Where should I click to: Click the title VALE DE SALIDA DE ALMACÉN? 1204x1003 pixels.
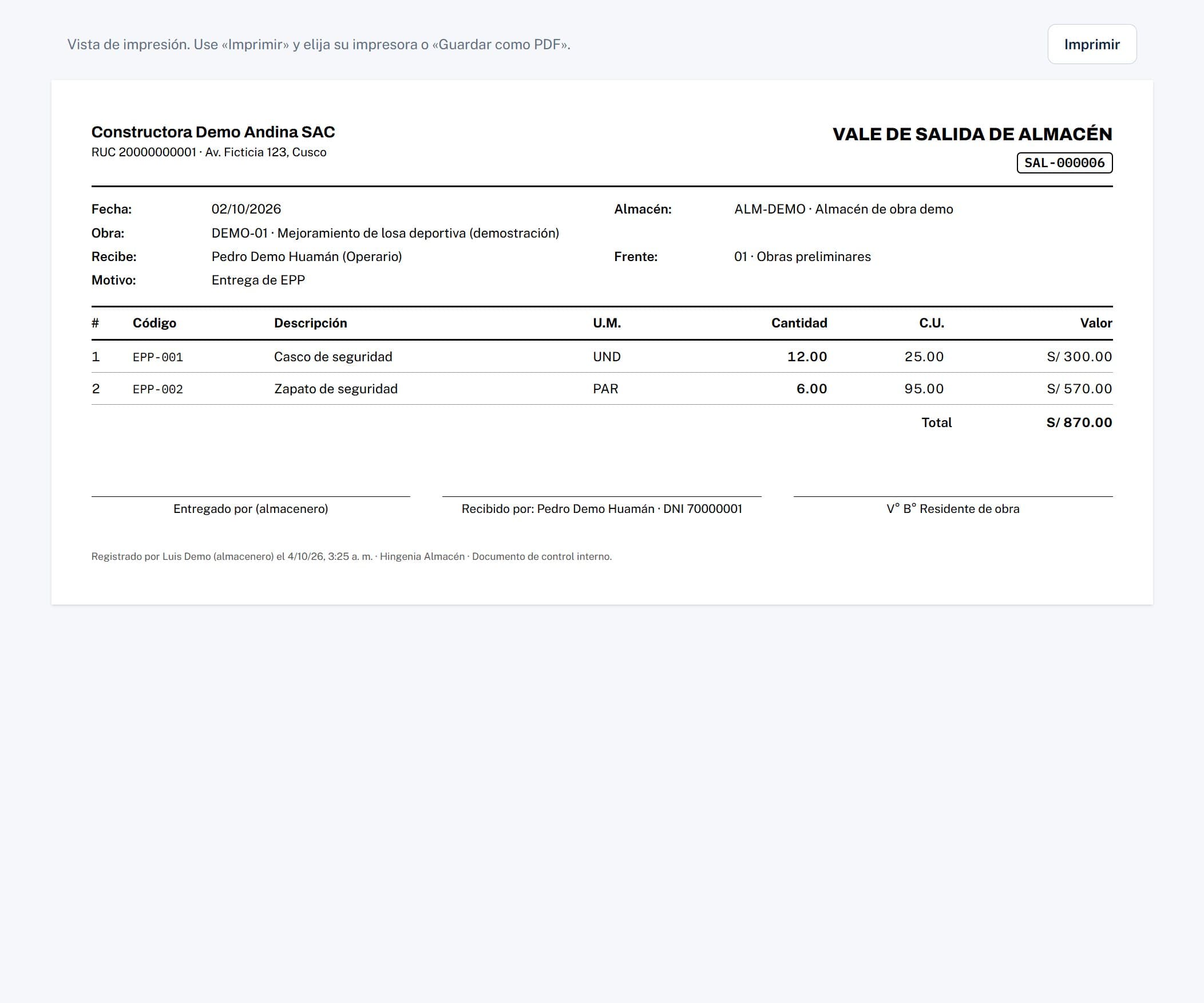point(972,134)
